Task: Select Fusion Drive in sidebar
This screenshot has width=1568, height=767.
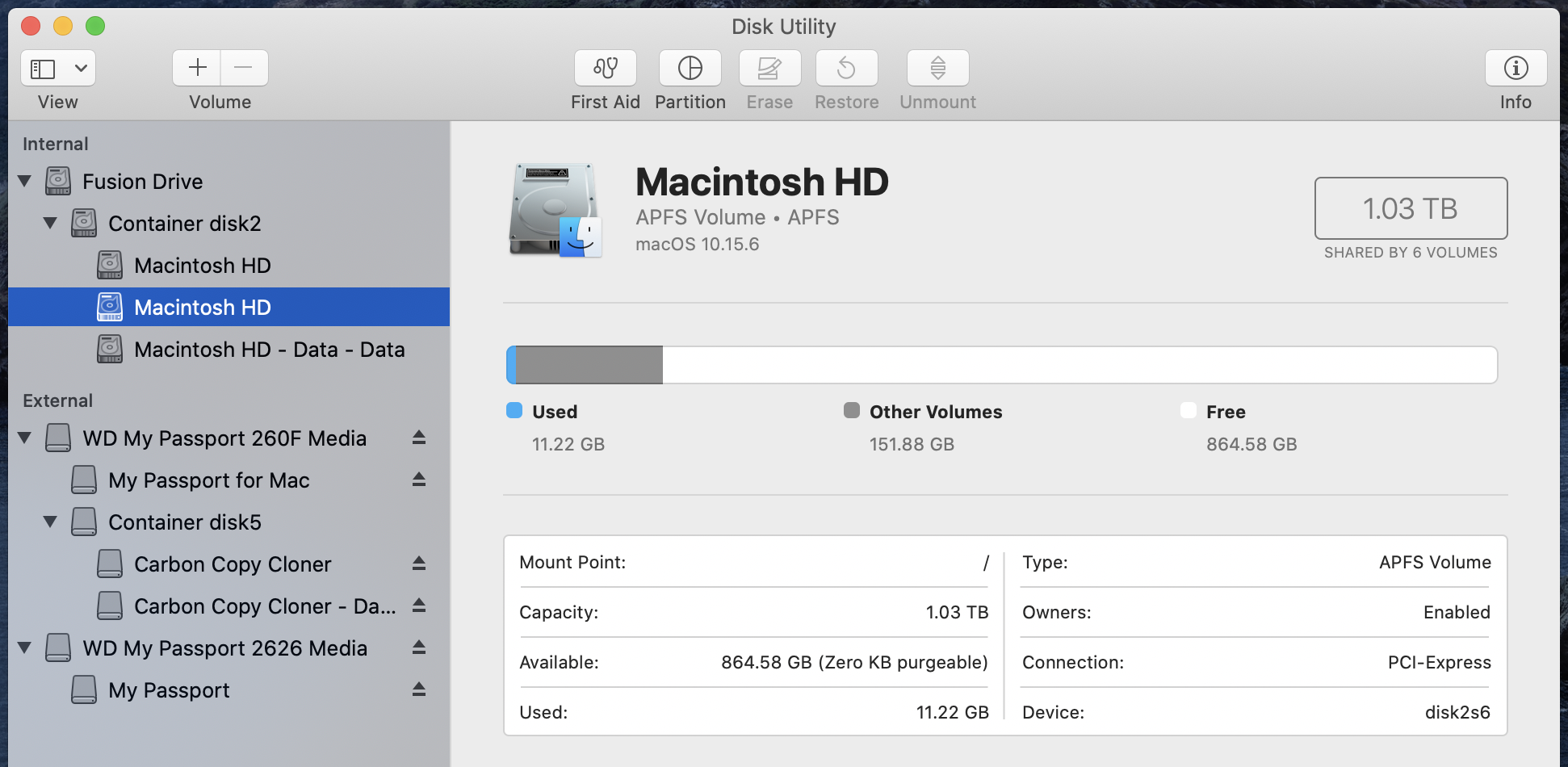Action: [x=229, y=182]
